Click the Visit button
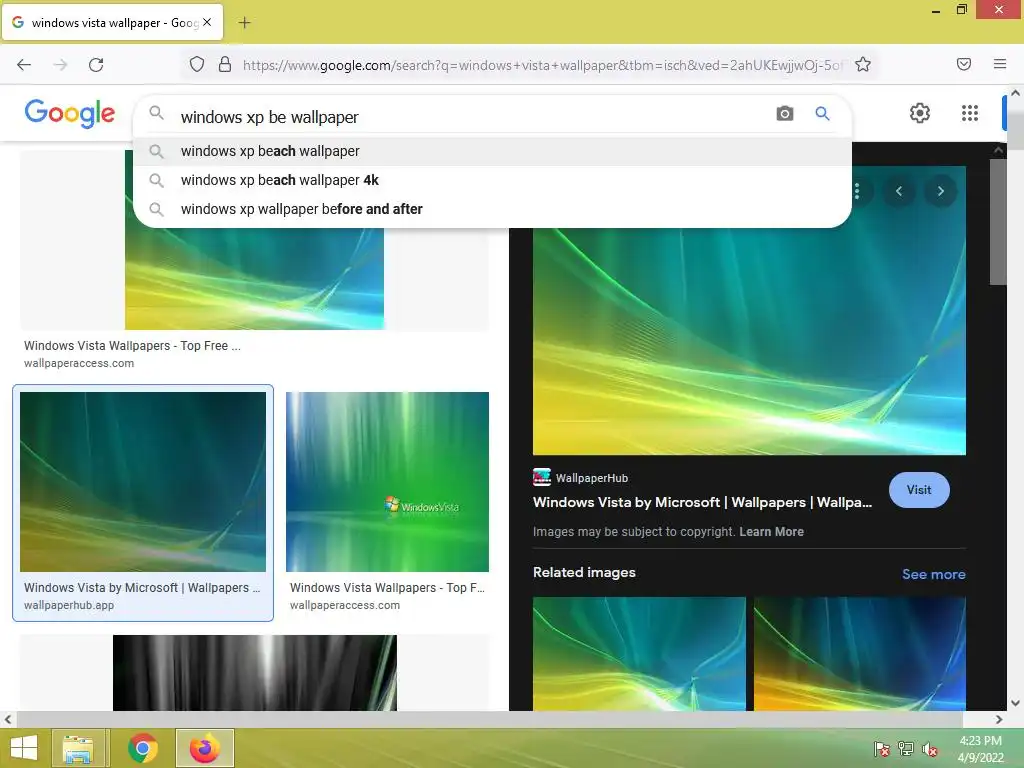 click(x=919, y=490)
